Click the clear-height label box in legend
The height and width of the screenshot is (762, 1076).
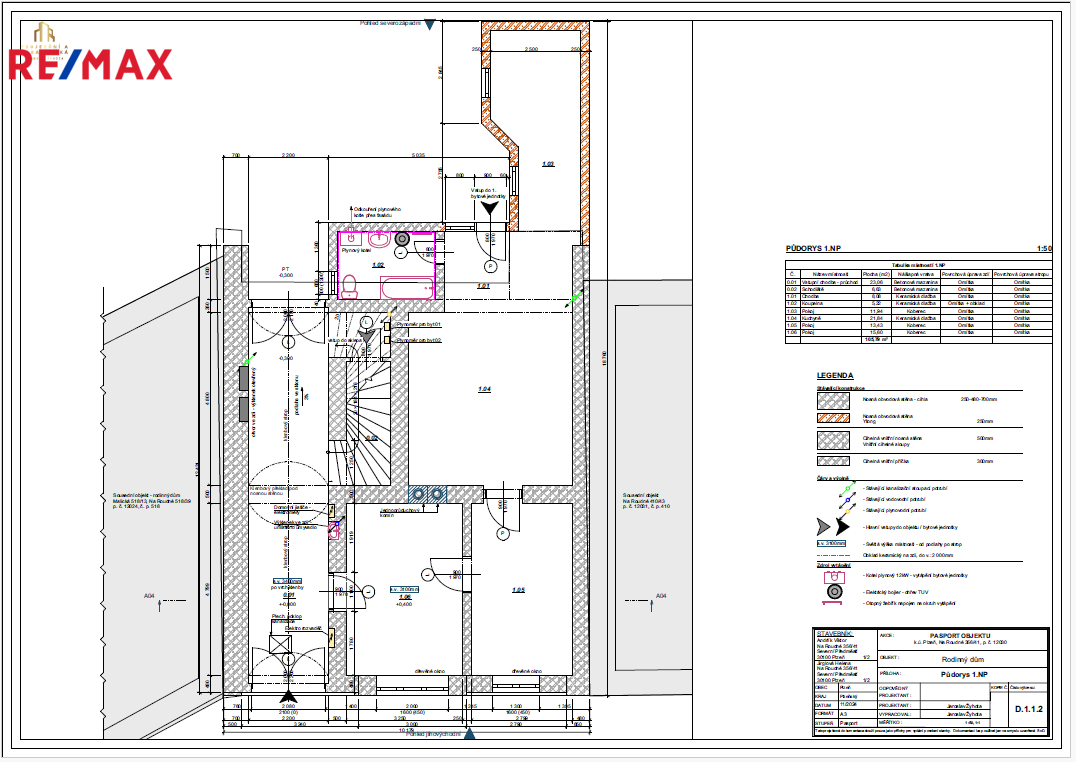click(831, 544)
